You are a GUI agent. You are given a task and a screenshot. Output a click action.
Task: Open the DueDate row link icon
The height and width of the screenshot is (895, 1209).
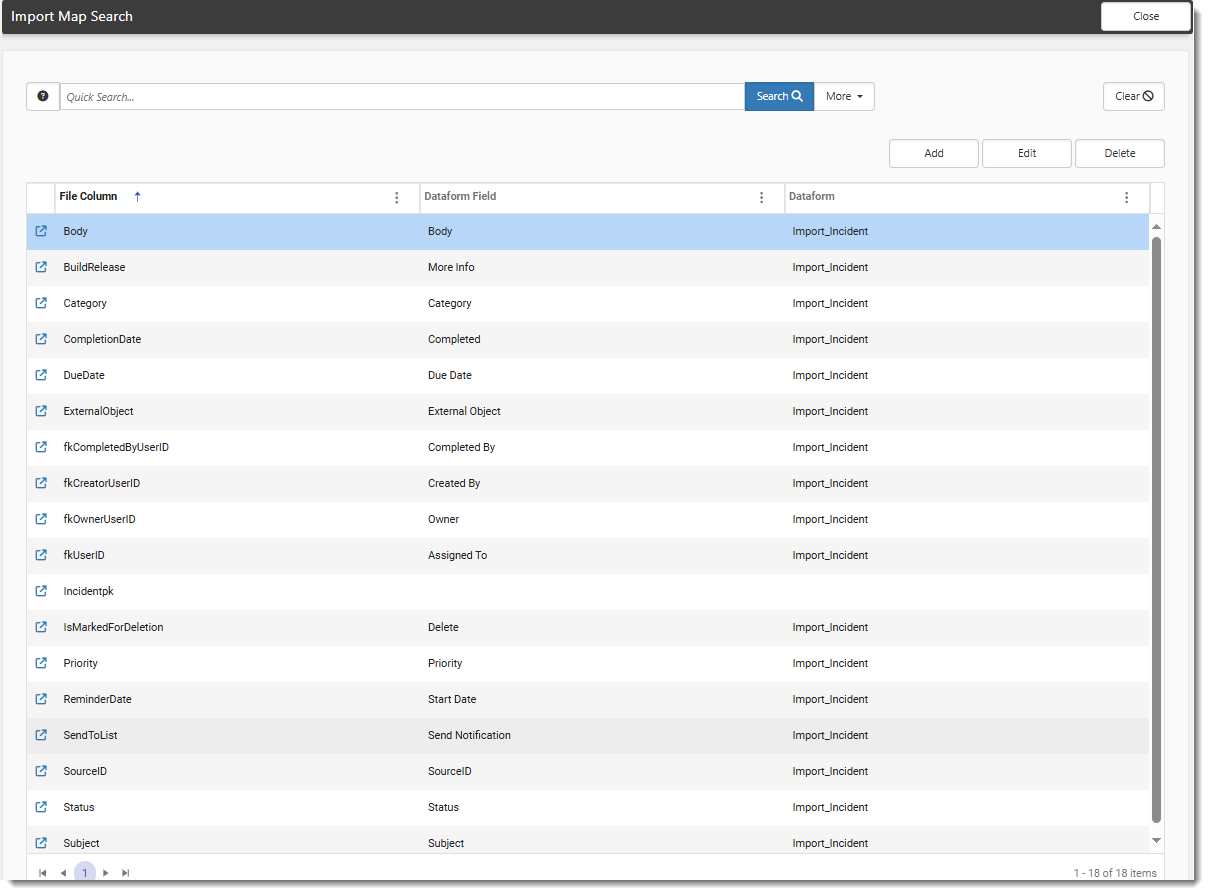pyautogui.click(x=41, y=375)
